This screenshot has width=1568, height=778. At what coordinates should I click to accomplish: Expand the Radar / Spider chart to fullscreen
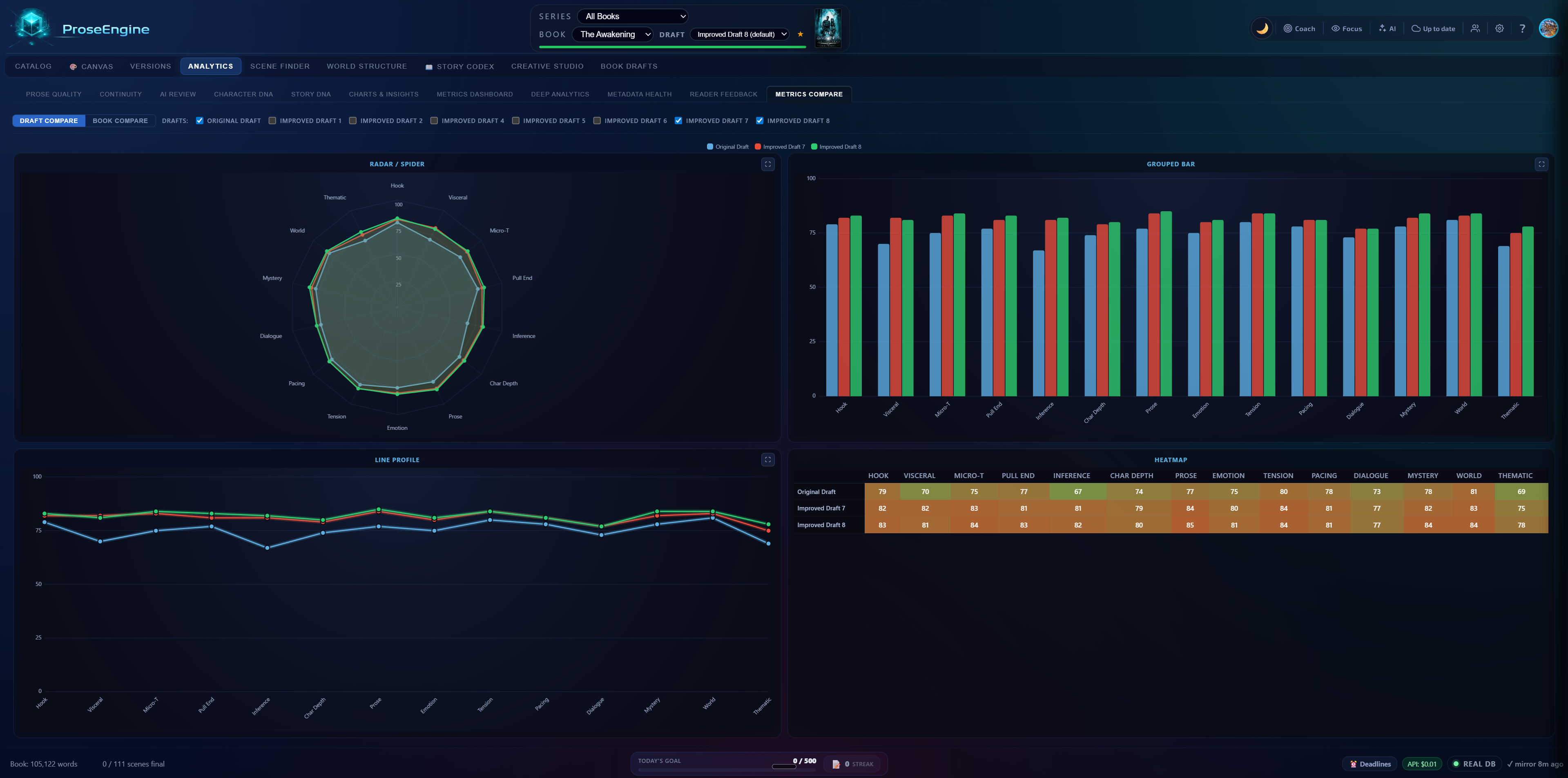768,164
